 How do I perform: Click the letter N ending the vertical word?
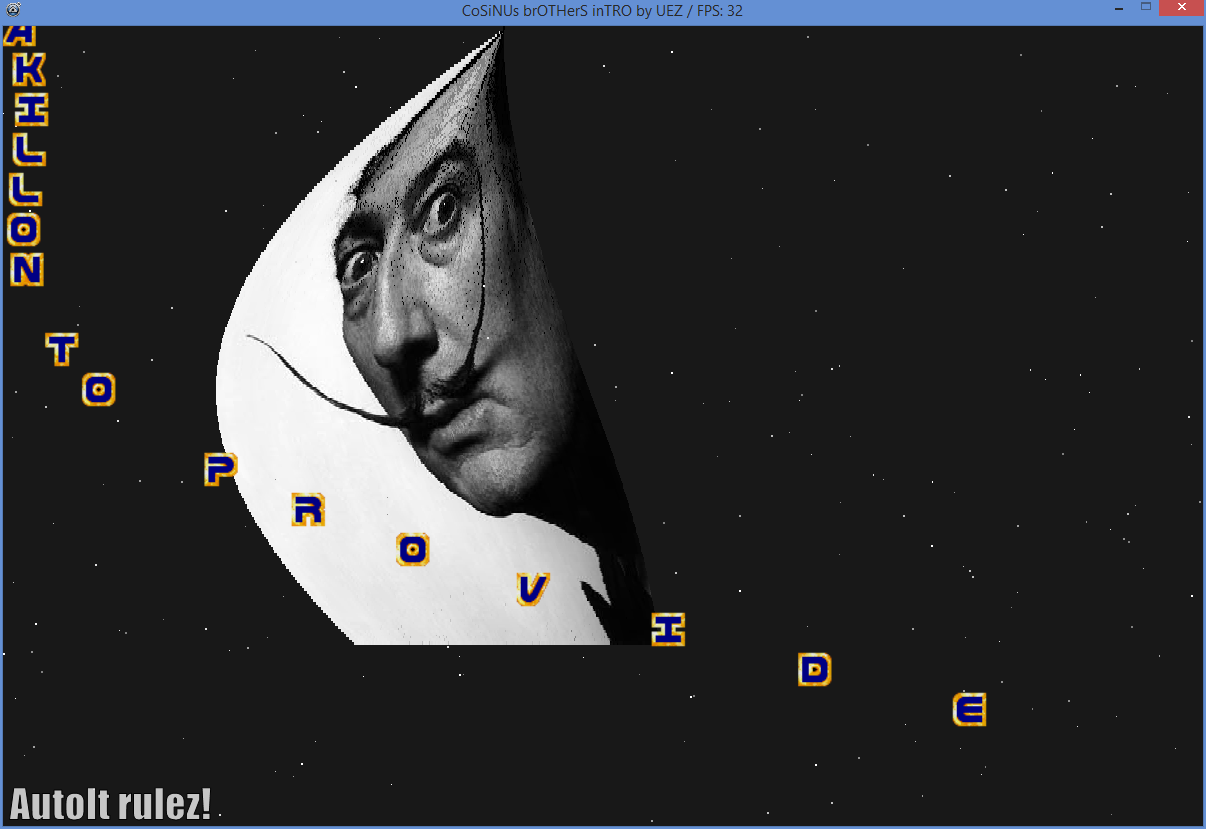click(27, 269)
